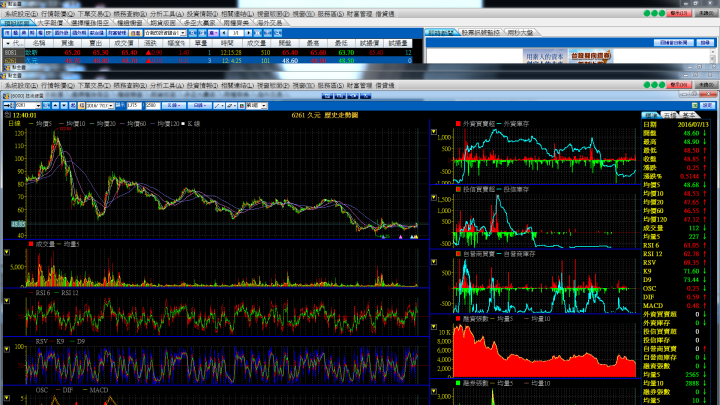Open the eraser tool dropdown
This screenshot has width=720, height=405.
click(x=231, y=106)
